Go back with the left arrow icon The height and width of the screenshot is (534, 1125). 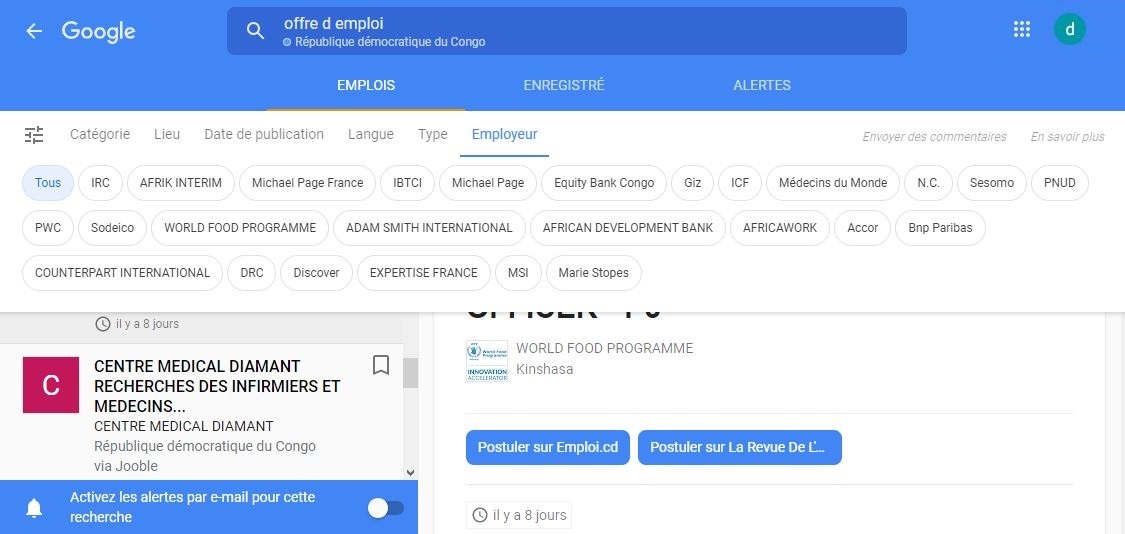click(34, 31)
